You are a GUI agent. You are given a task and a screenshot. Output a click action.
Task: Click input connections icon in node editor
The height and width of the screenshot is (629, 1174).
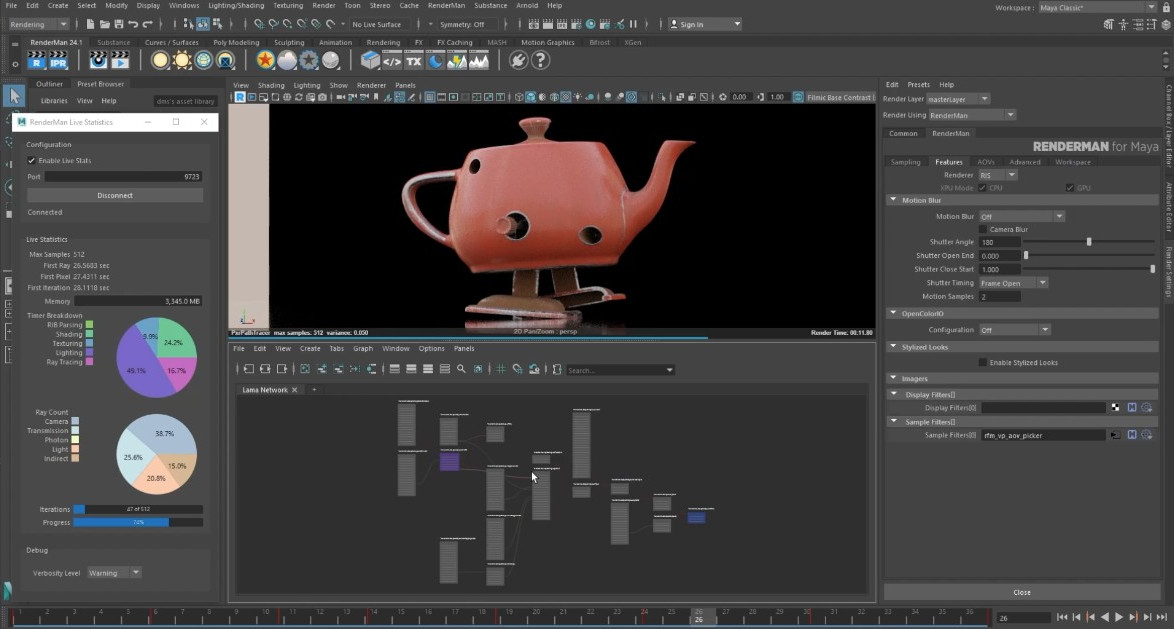click(x=249, y=368)
